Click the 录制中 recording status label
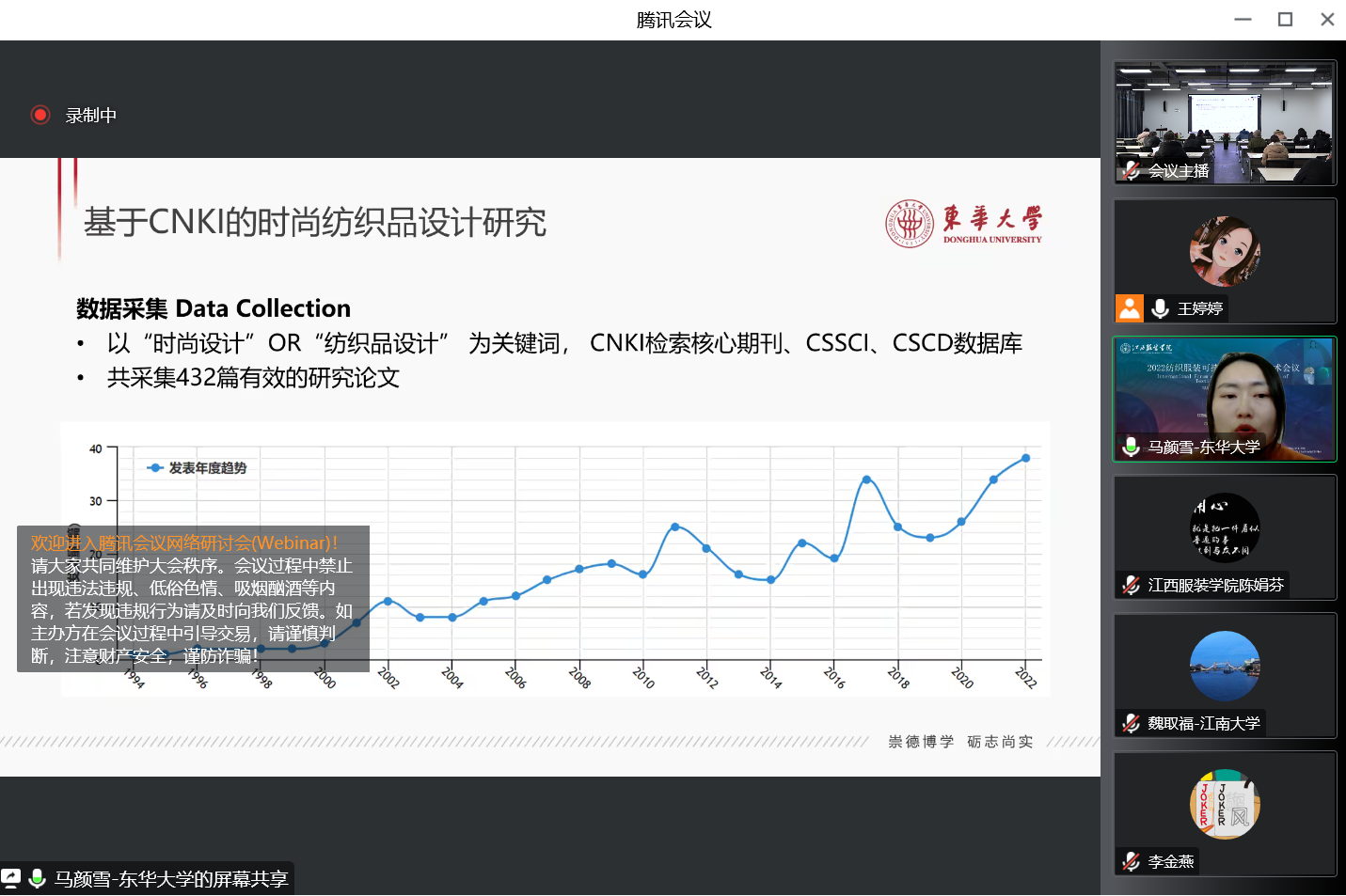Image resolution: width=1346 pixels, height=896 pixels. point(91,116)
